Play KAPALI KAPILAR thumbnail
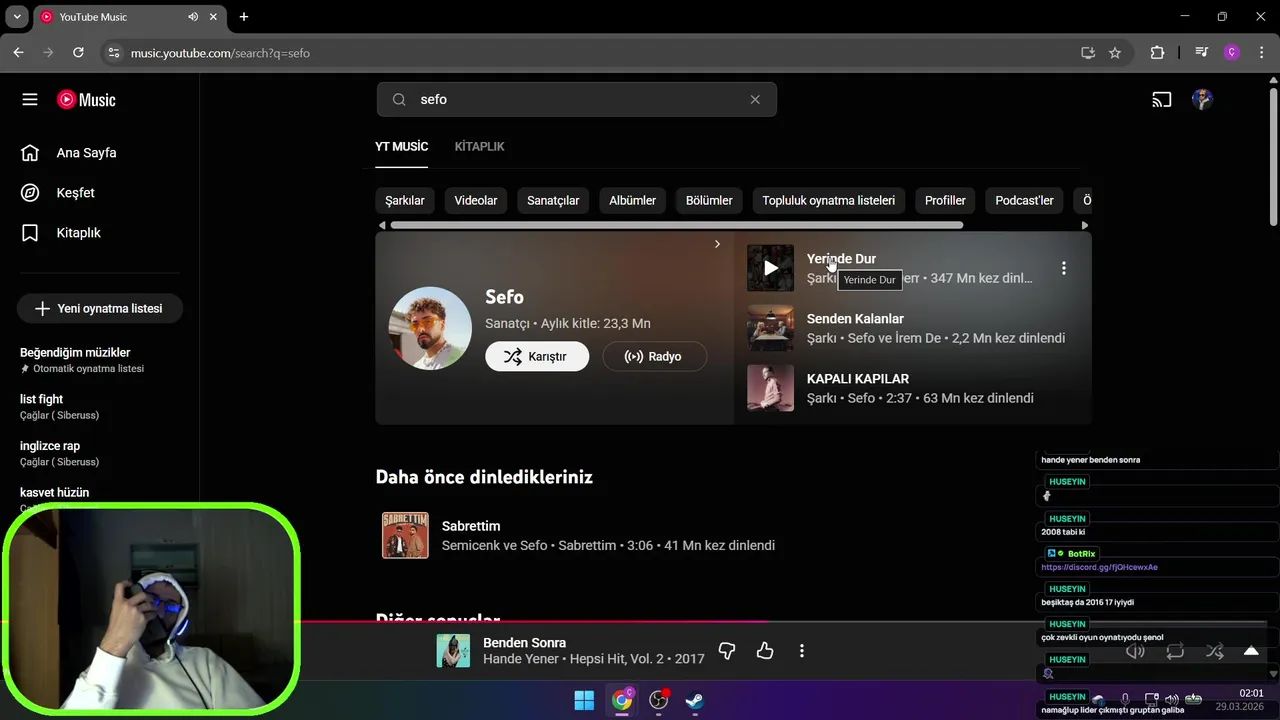 (x=770, y=388)
